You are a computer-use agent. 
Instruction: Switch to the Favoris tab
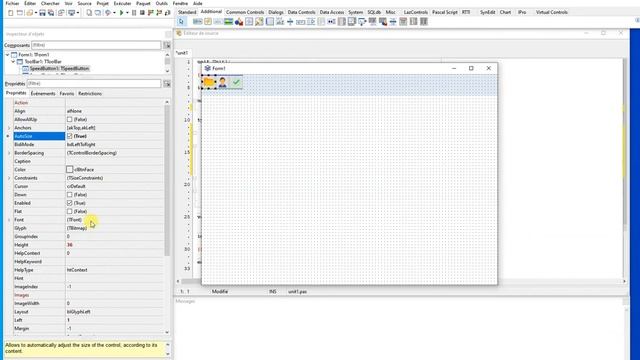[67, 93]
